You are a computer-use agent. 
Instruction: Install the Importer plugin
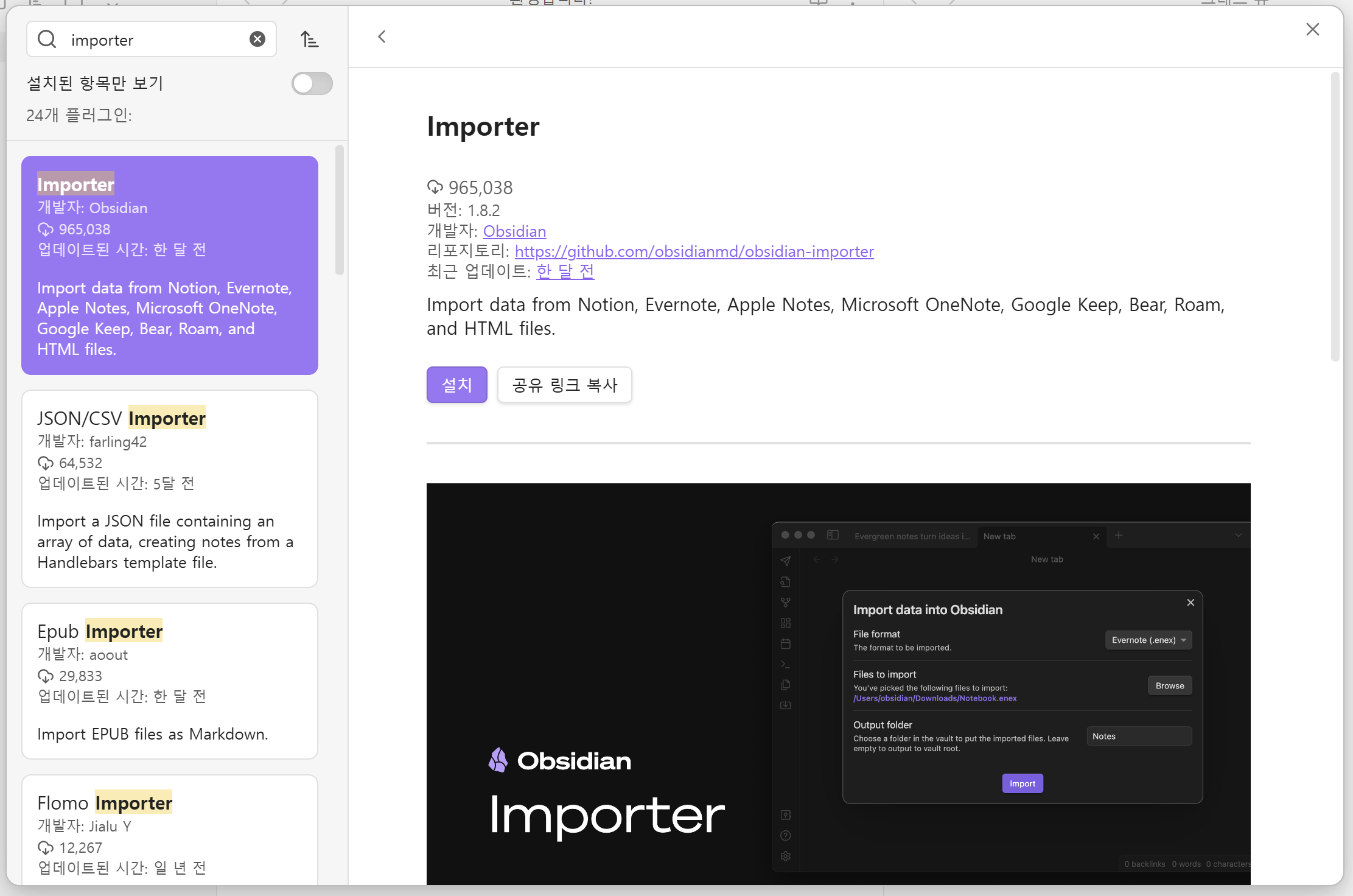(456, 385)
